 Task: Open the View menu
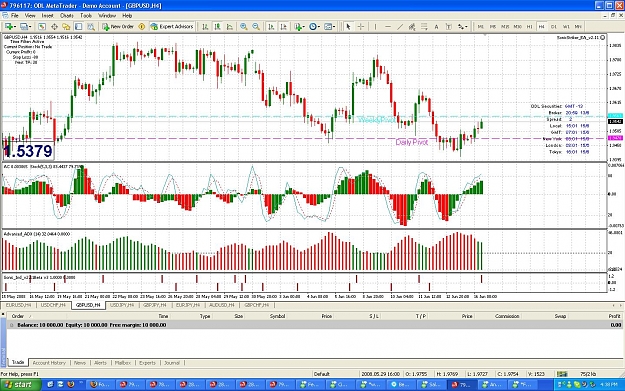pyautogui.click(x=30, y=16)
